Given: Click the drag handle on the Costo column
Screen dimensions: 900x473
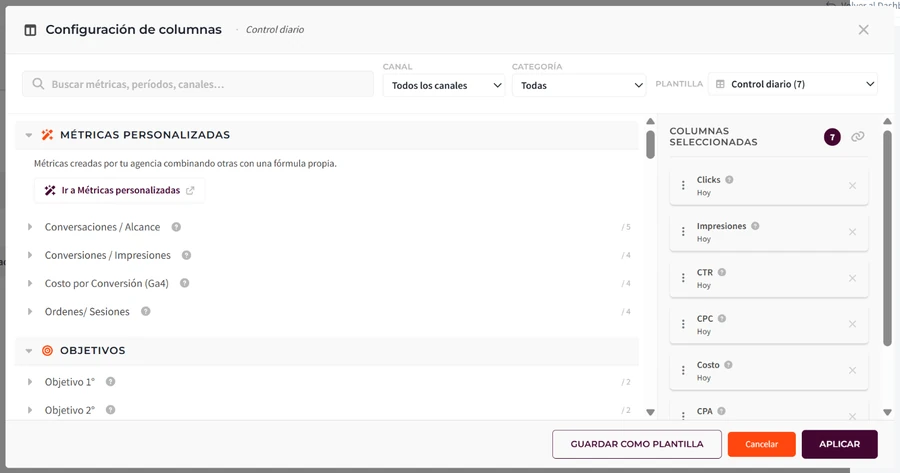Looking at the screenshot, I should 683,370.
